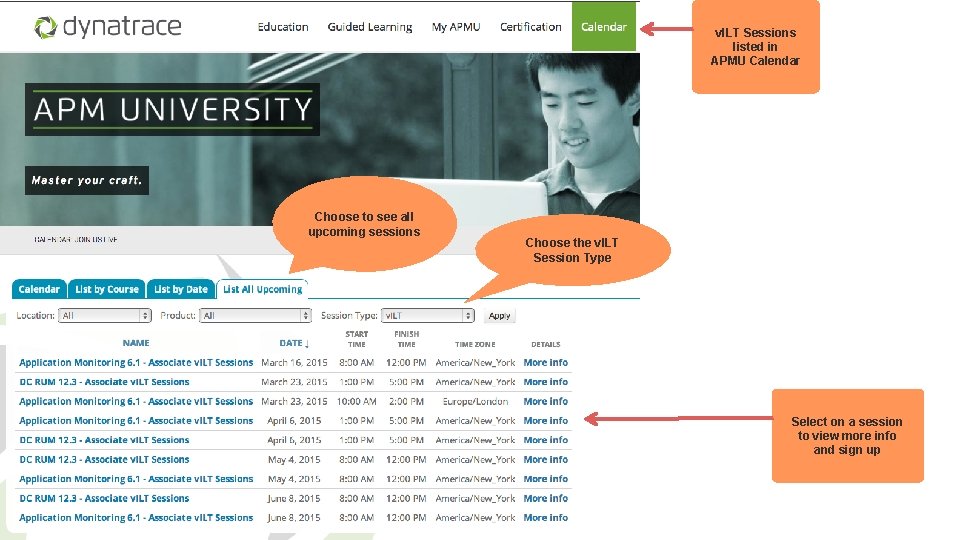This screenshot has width=960, height=540.
Task: Click the FINISH TIME column header
Action: pos(407,339)
